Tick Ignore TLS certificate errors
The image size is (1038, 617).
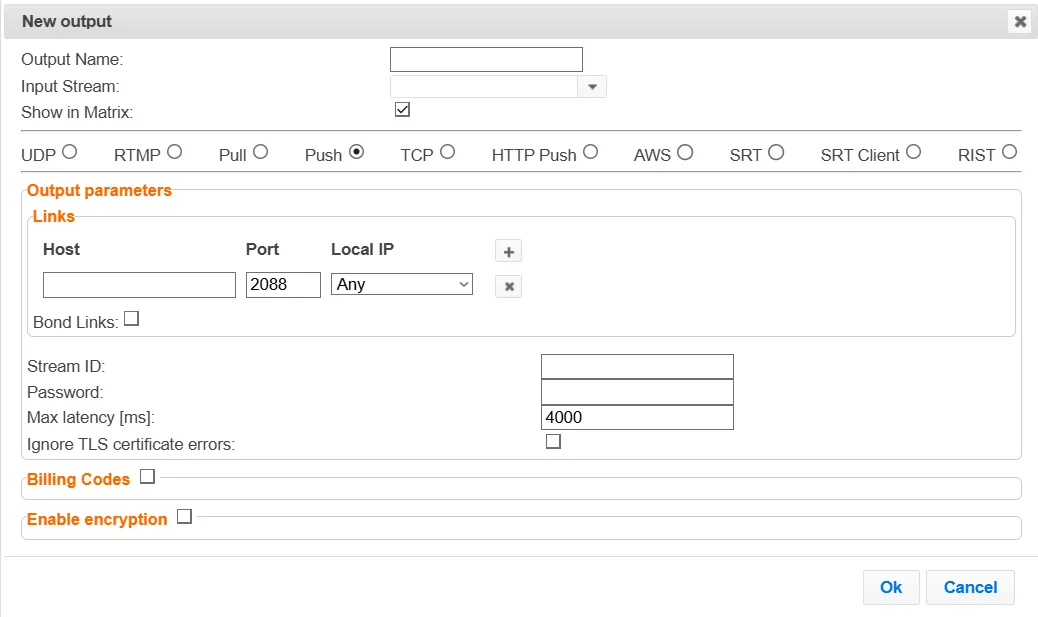553,442
